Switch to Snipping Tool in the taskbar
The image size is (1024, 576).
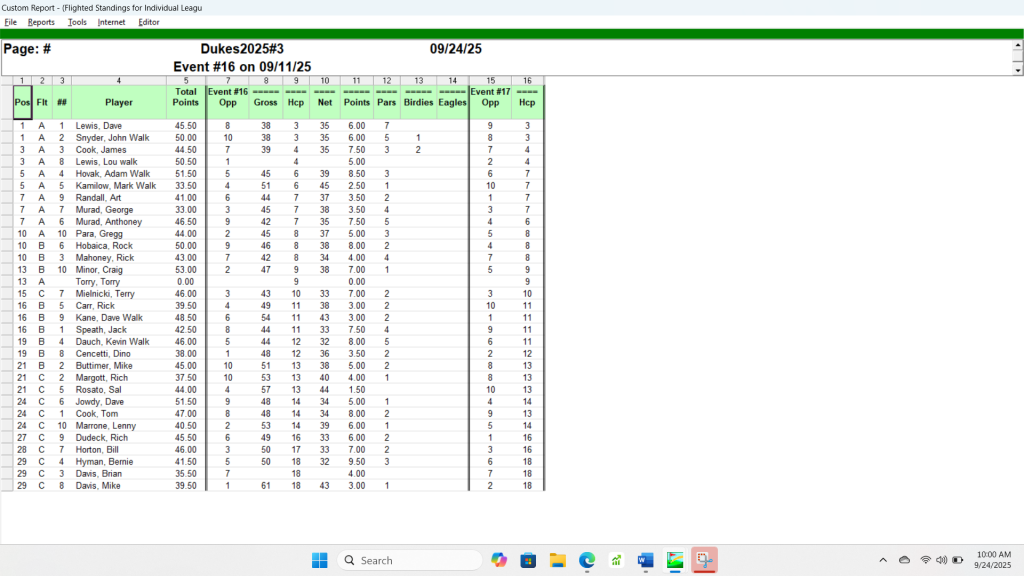pos(704,560)
